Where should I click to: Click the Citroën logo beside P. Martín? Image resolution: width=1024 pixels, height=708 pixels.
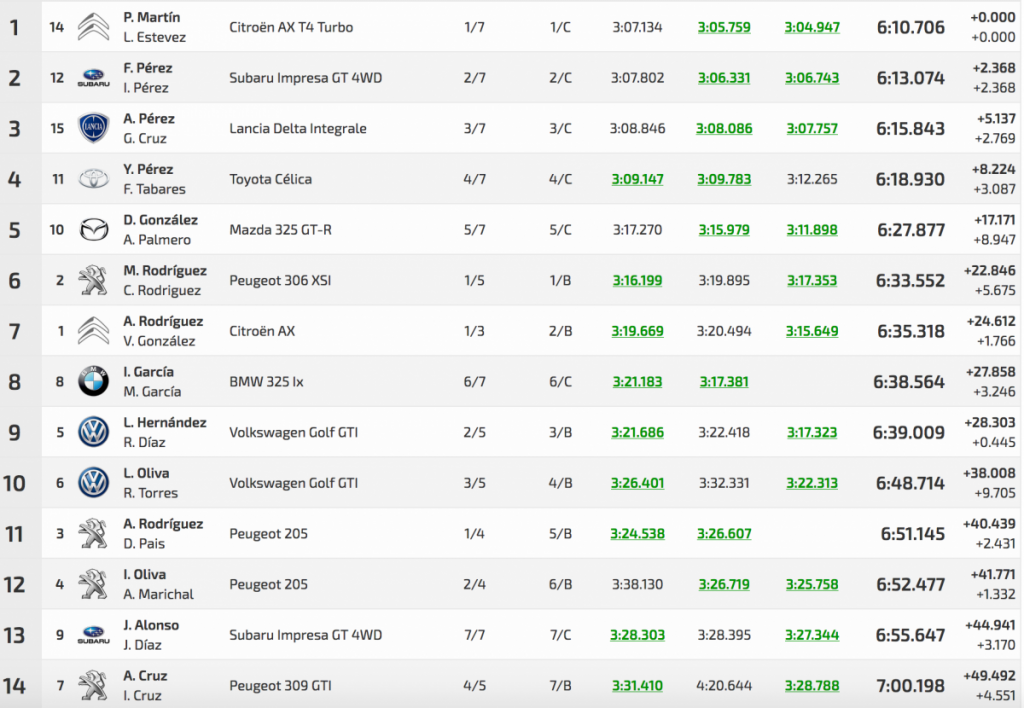[93, 27]
